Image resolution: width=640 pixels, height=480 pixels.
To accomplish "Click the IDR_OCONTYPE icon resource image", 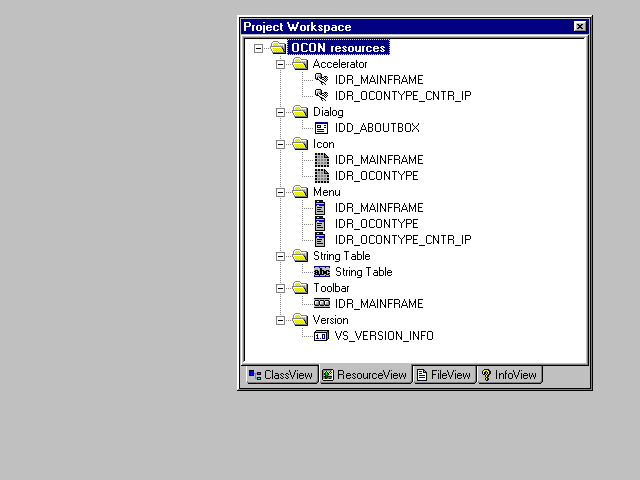I will tap(321, 176).
